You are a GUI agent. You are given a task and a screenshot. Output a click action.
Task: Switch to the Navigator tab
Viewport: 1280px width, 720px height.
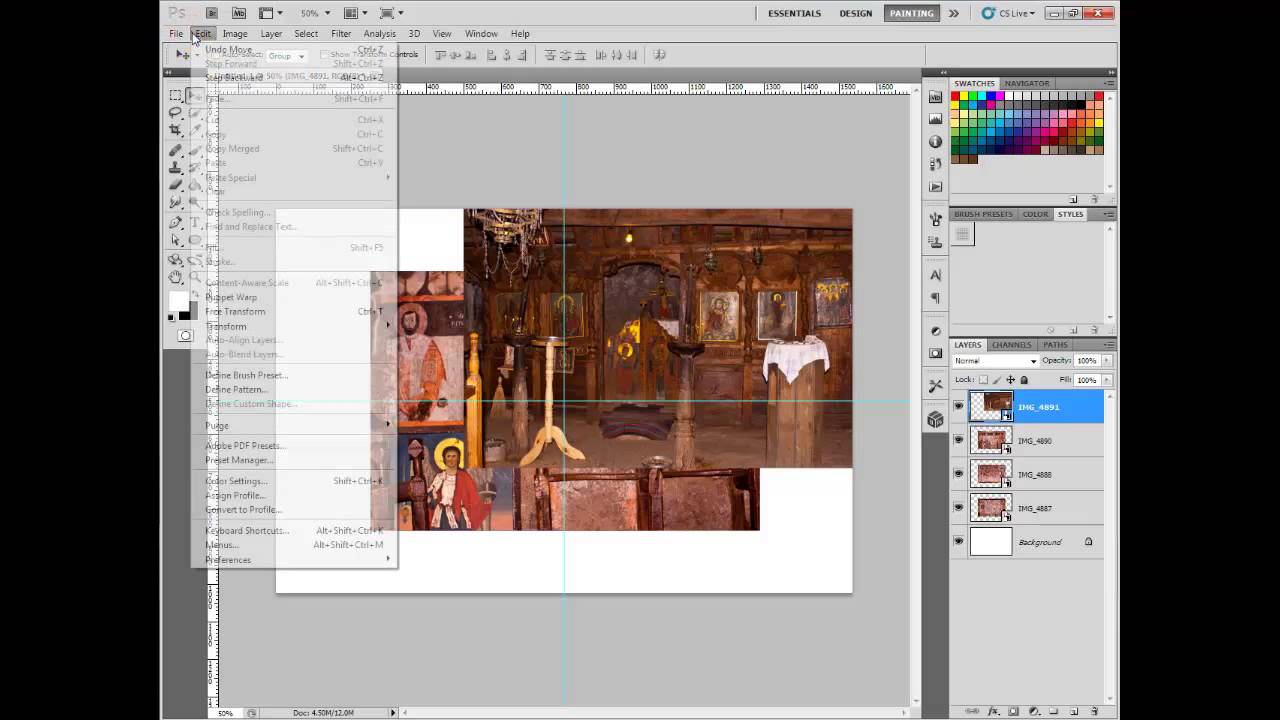pyautogui.click(x=1027, y=84)
